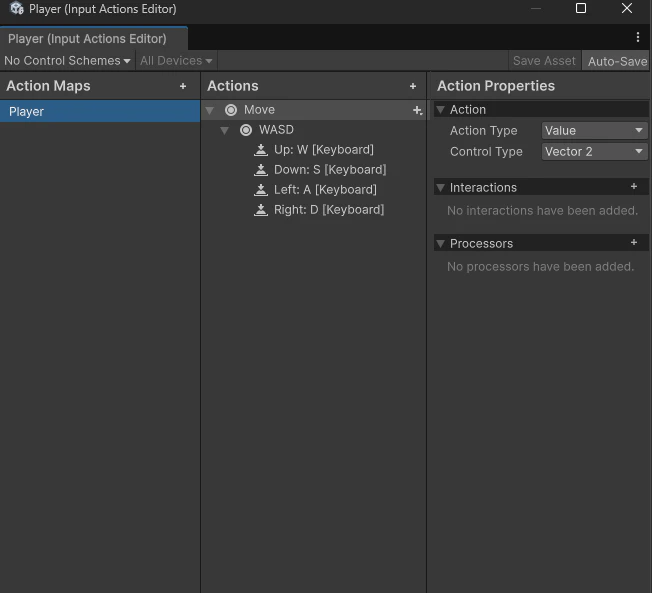Select the WASD composite binding
Image resolution: width=652 pixels, height=593 pixels.
[x=314, y=130]
